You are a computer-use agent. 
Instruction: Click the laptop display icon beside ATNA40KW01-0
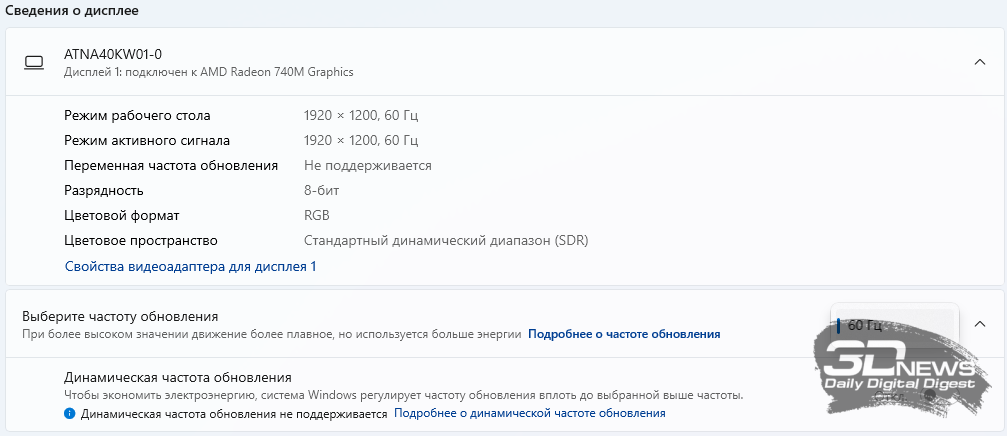[x=34, y=63]
